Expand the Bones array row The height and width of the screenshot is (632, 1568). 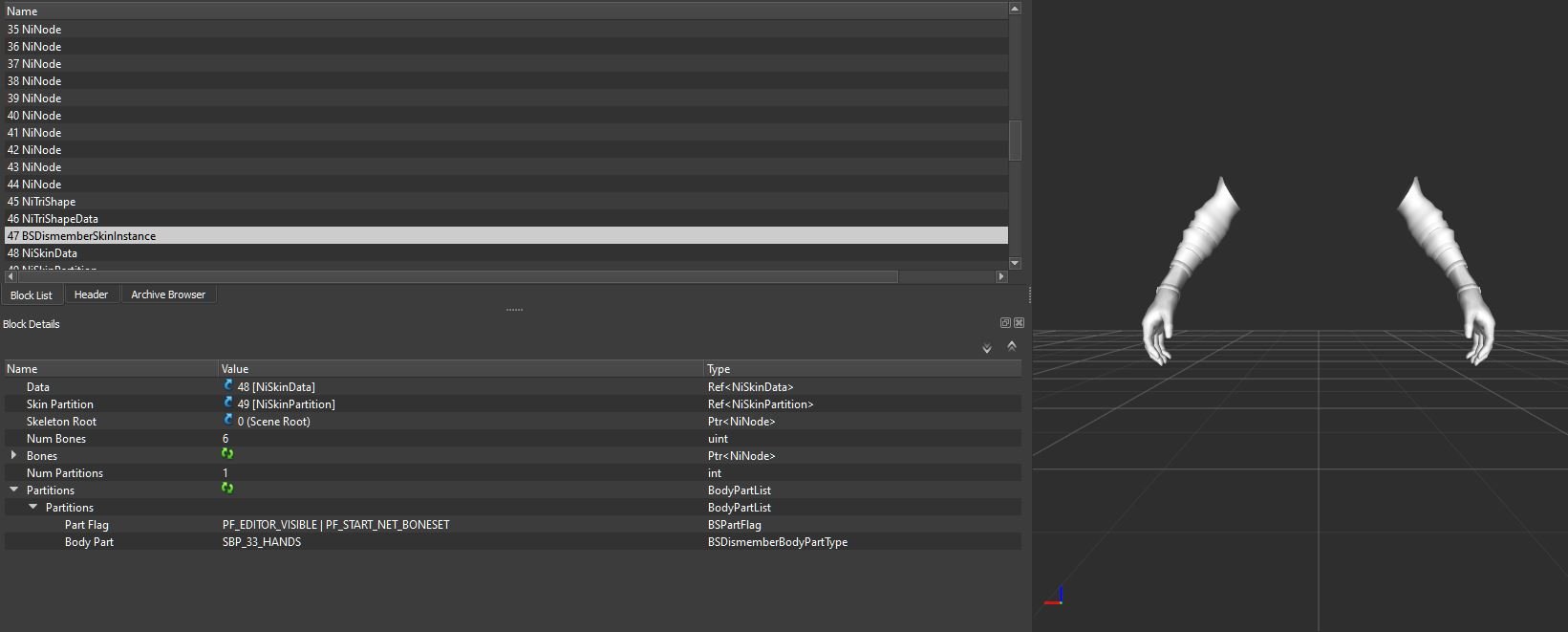pos(13,455)
